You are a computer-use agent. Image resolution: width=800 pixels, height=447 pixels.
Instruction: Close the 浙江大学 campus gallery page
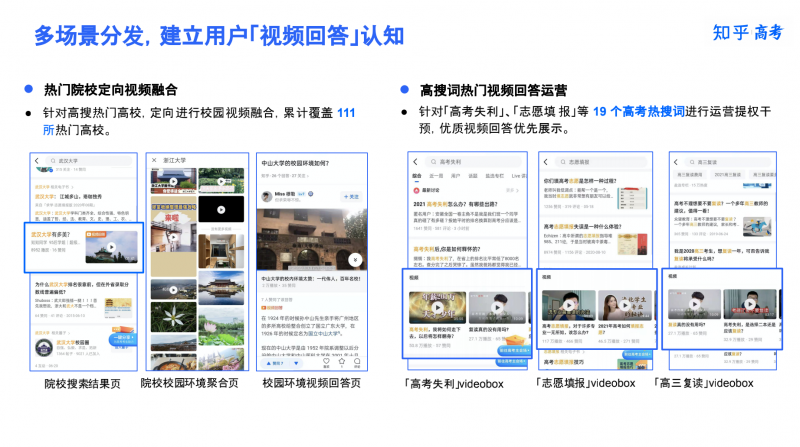(x=154, y=160)
